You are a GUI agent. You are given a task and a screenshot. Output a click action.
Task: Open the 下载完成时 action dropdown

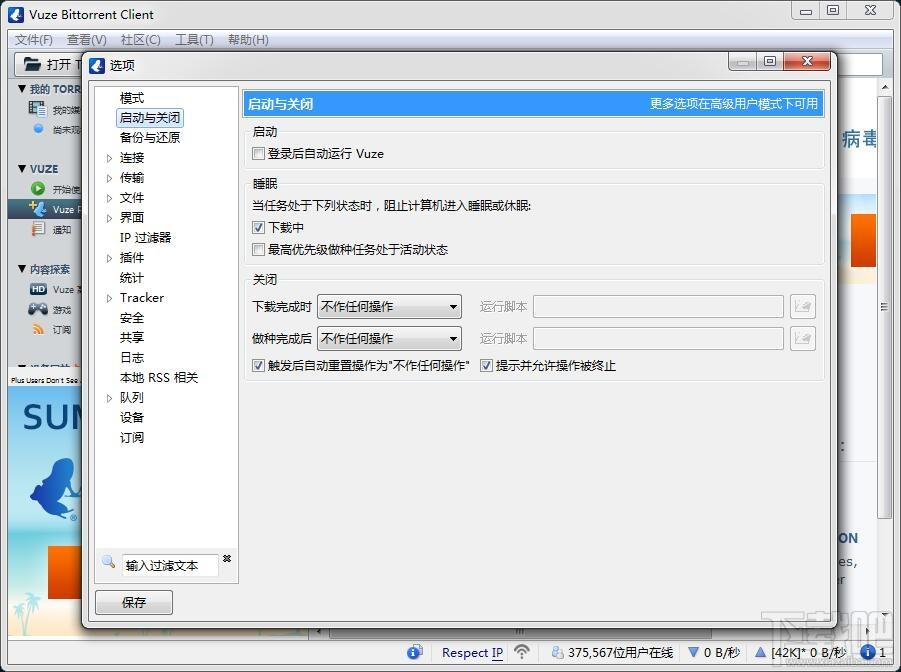(x=389, y=306)
